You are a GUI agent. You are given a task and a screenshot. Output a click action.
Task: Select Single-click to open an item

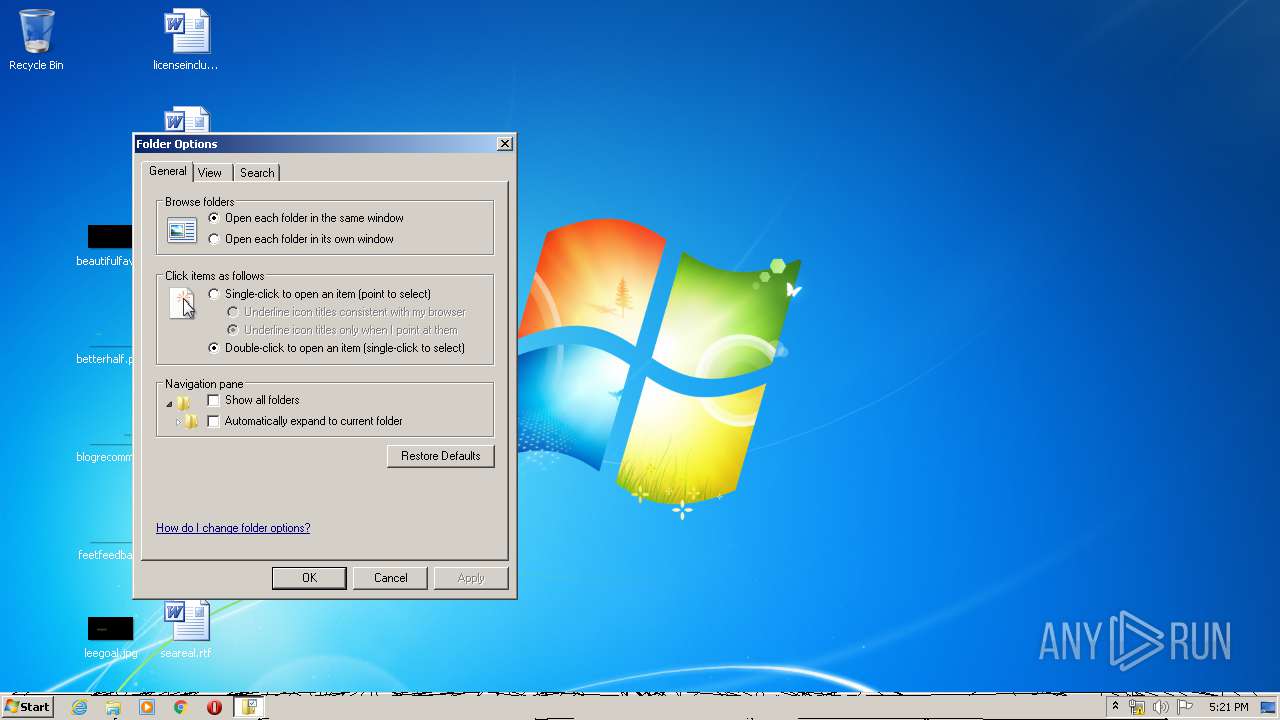pyautogui.click(x=320, y=294)
